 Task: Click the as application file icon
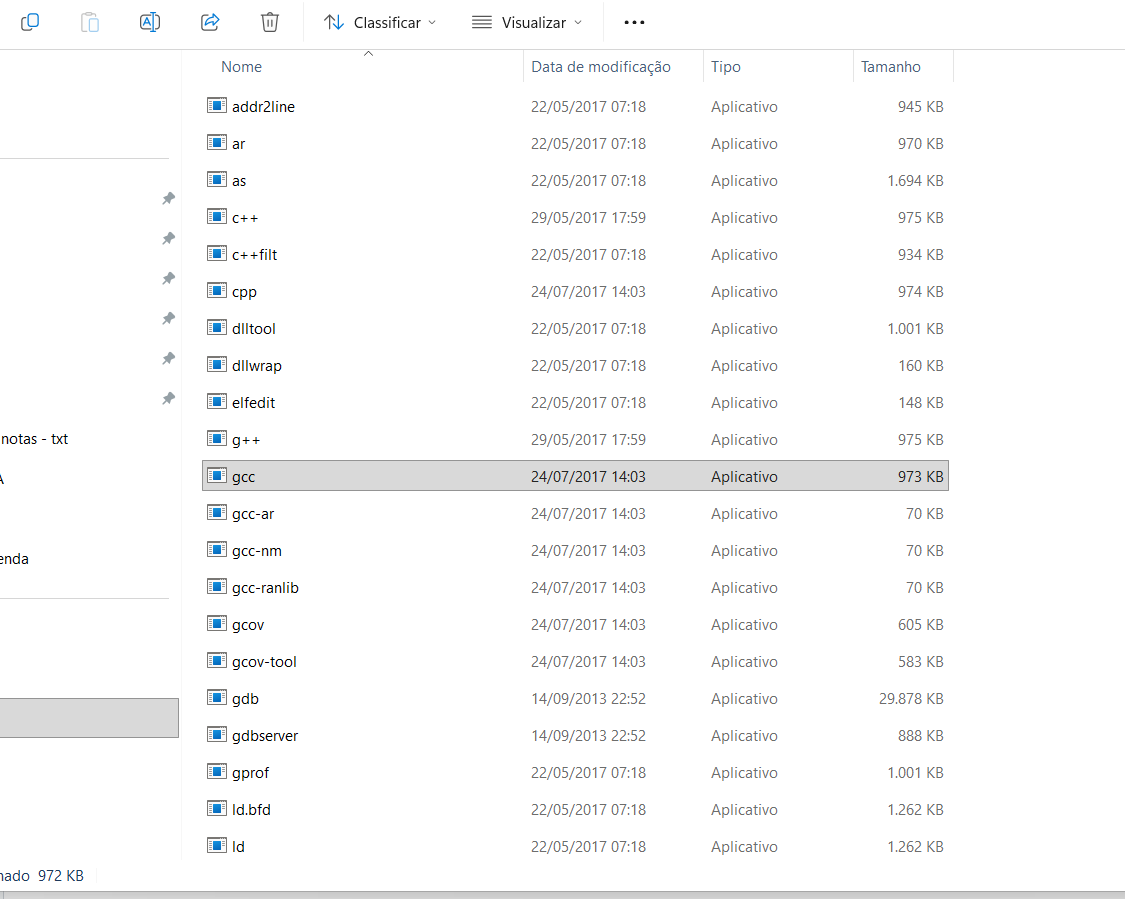pyautogui.click(x=217, y=179)
